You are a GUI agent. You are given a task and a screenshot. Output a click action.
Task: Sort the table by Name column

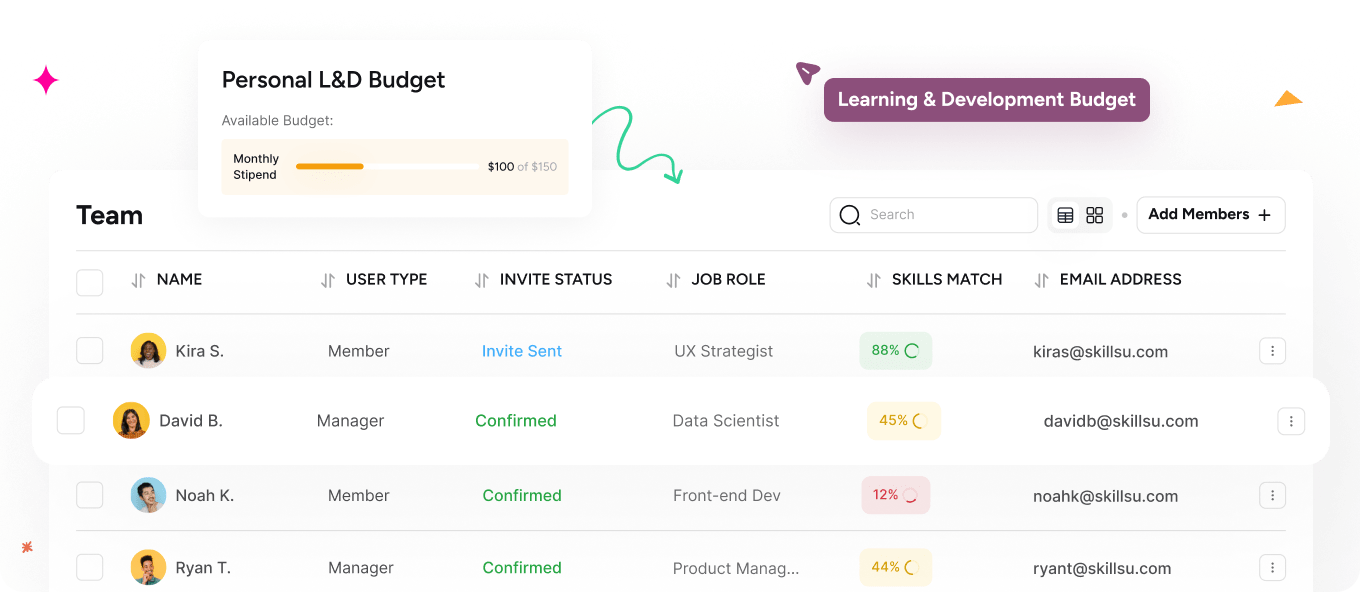point(139,281)
